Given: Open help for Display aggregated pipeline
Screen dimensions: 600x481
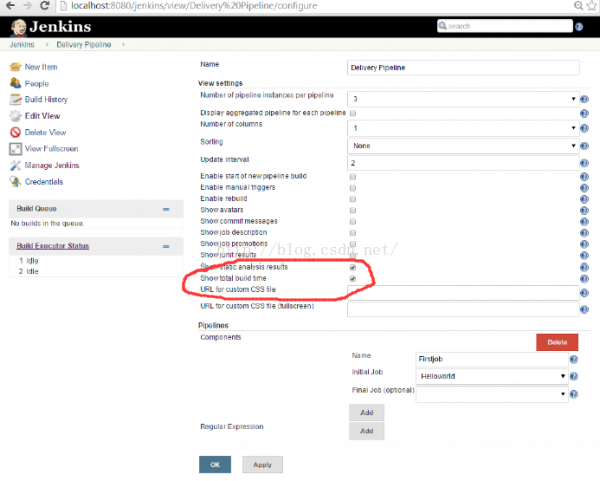Looking at the screenshot, I should pyautogui.click(x=584, y=113).
